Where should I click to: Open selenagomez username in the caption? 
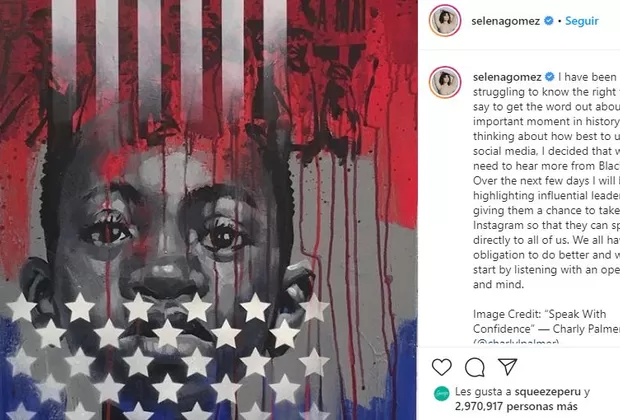[x=507, y=77]
